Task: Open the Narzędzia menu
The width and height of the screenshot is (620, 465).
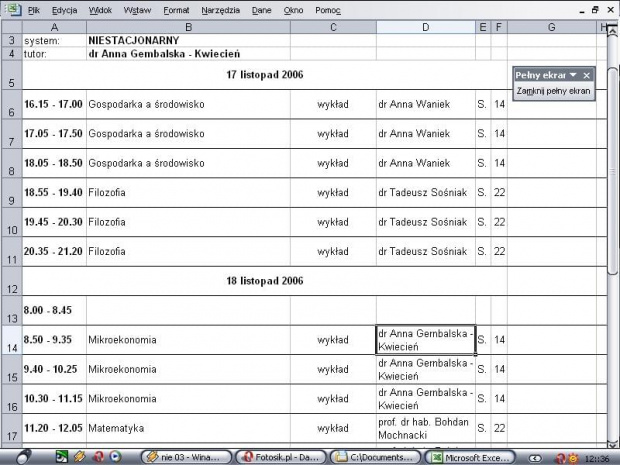Action: (220, 10)
